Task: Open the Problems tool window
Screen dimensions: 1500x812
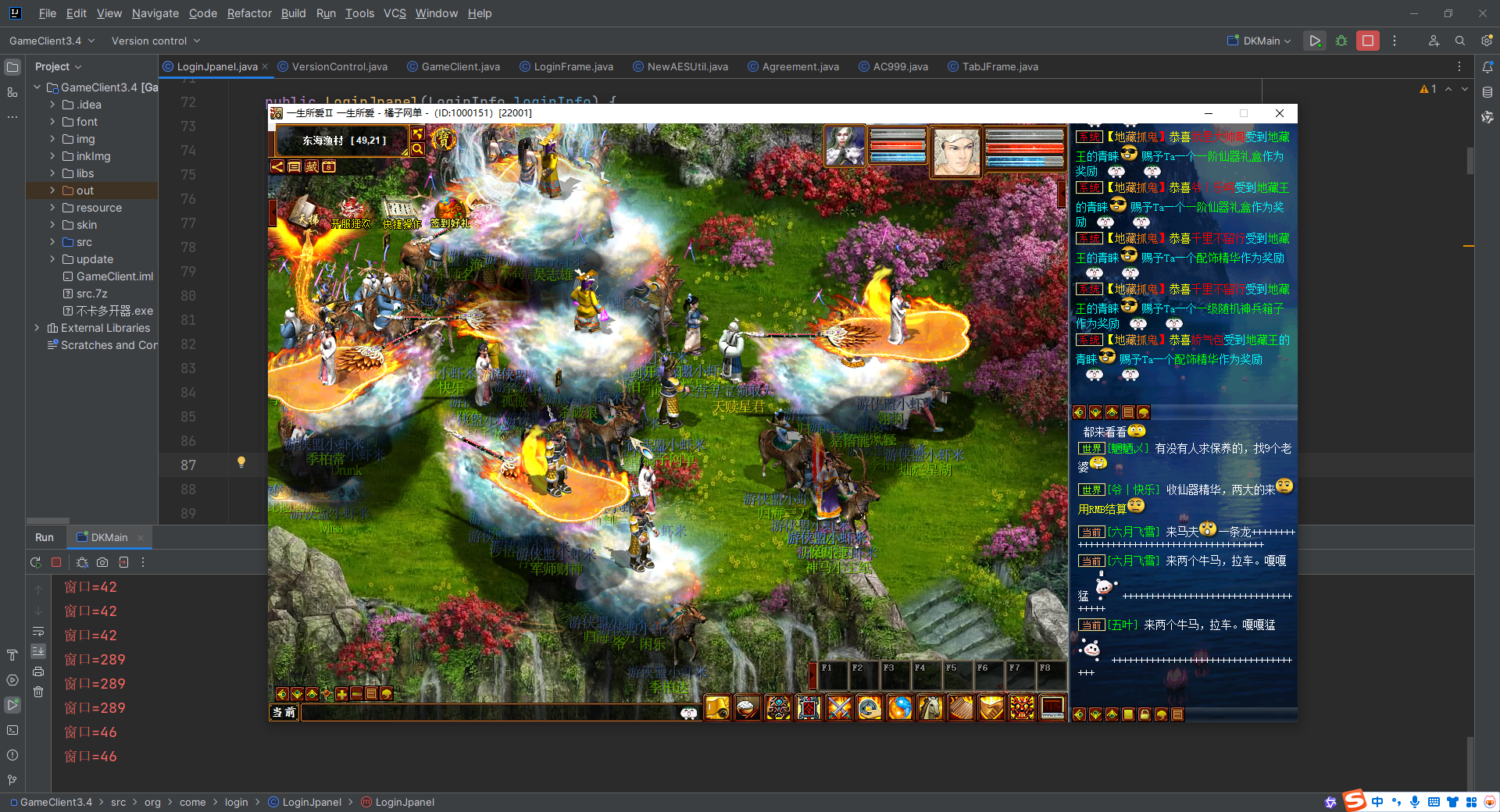Action: click(x=12, y=755)
